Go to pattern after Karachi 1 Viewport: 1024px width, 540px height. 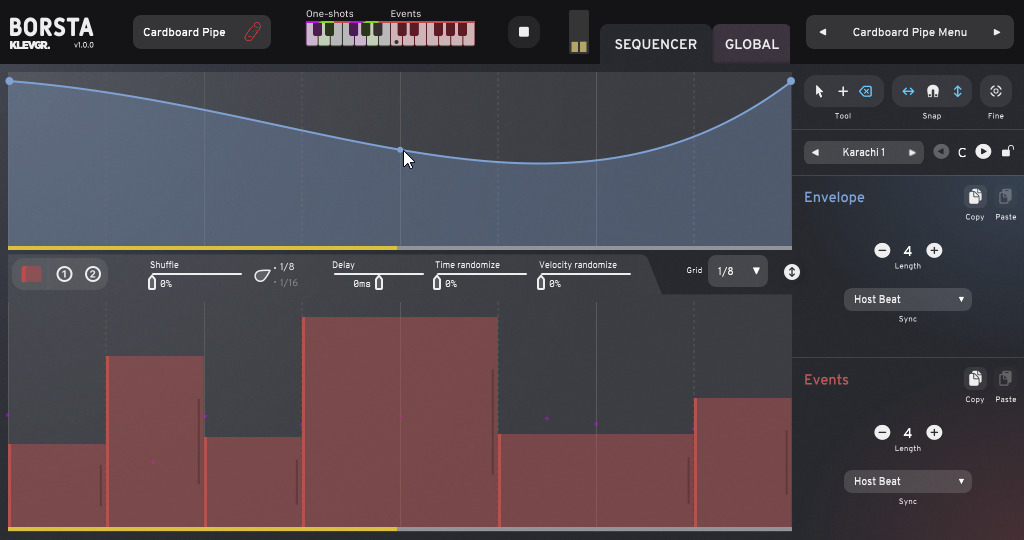pos(912,153)
